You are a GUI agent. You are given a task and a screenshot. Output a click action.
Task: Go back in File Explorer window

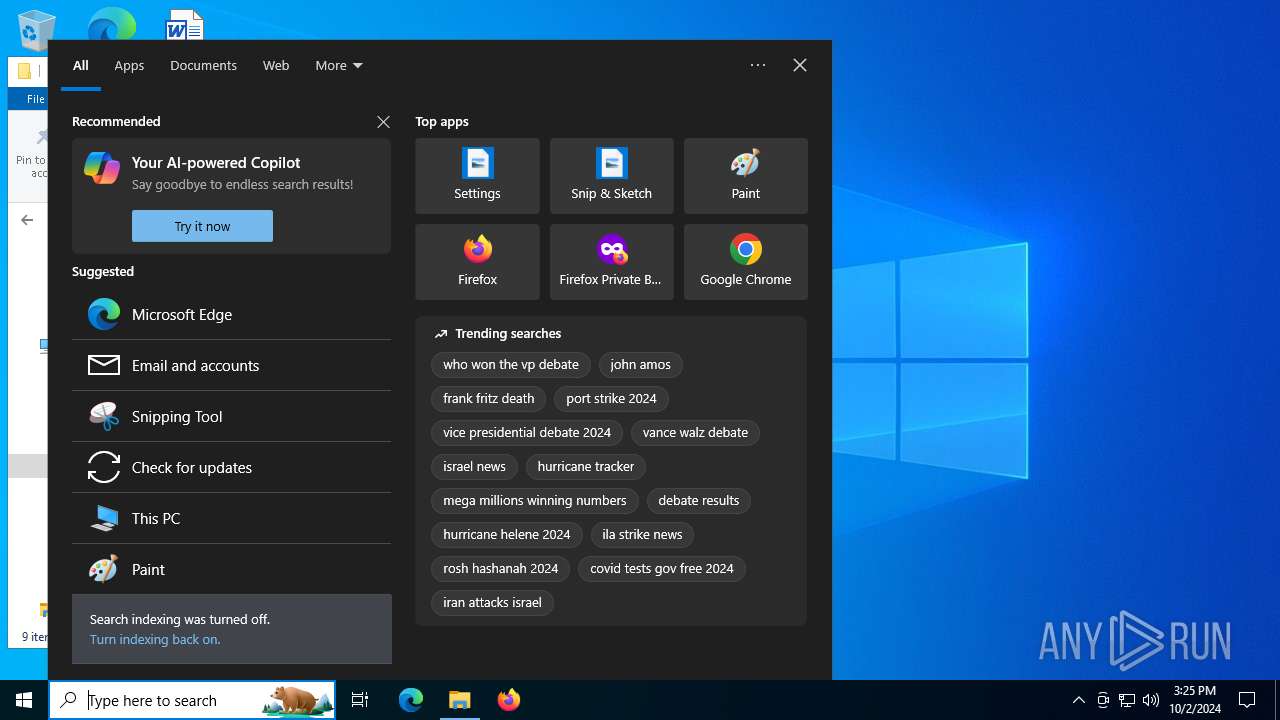[x=27, y=220]
